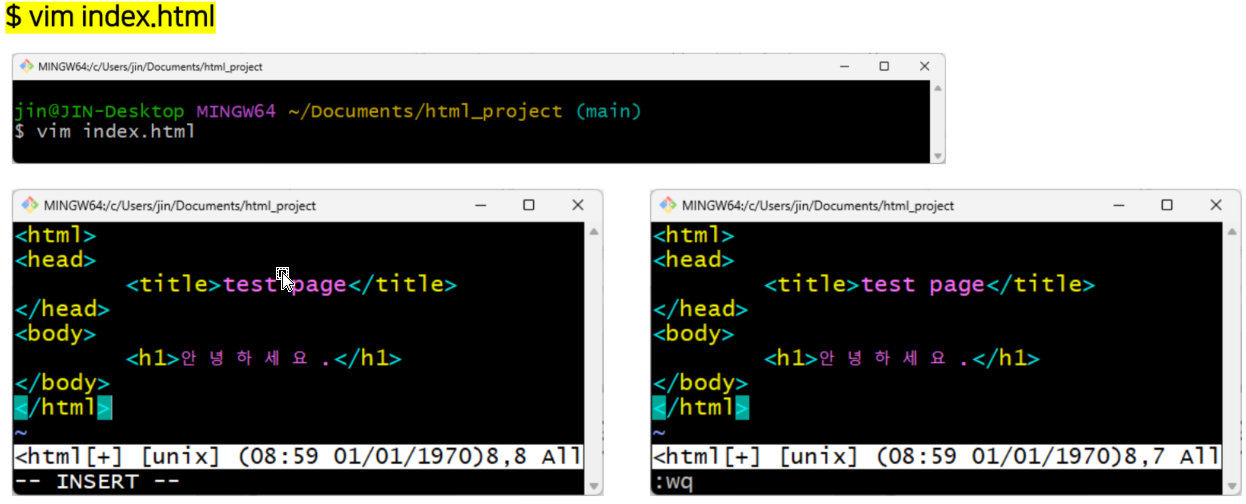Click scrollbar up arrow in right vim window

click(1232, 231)
